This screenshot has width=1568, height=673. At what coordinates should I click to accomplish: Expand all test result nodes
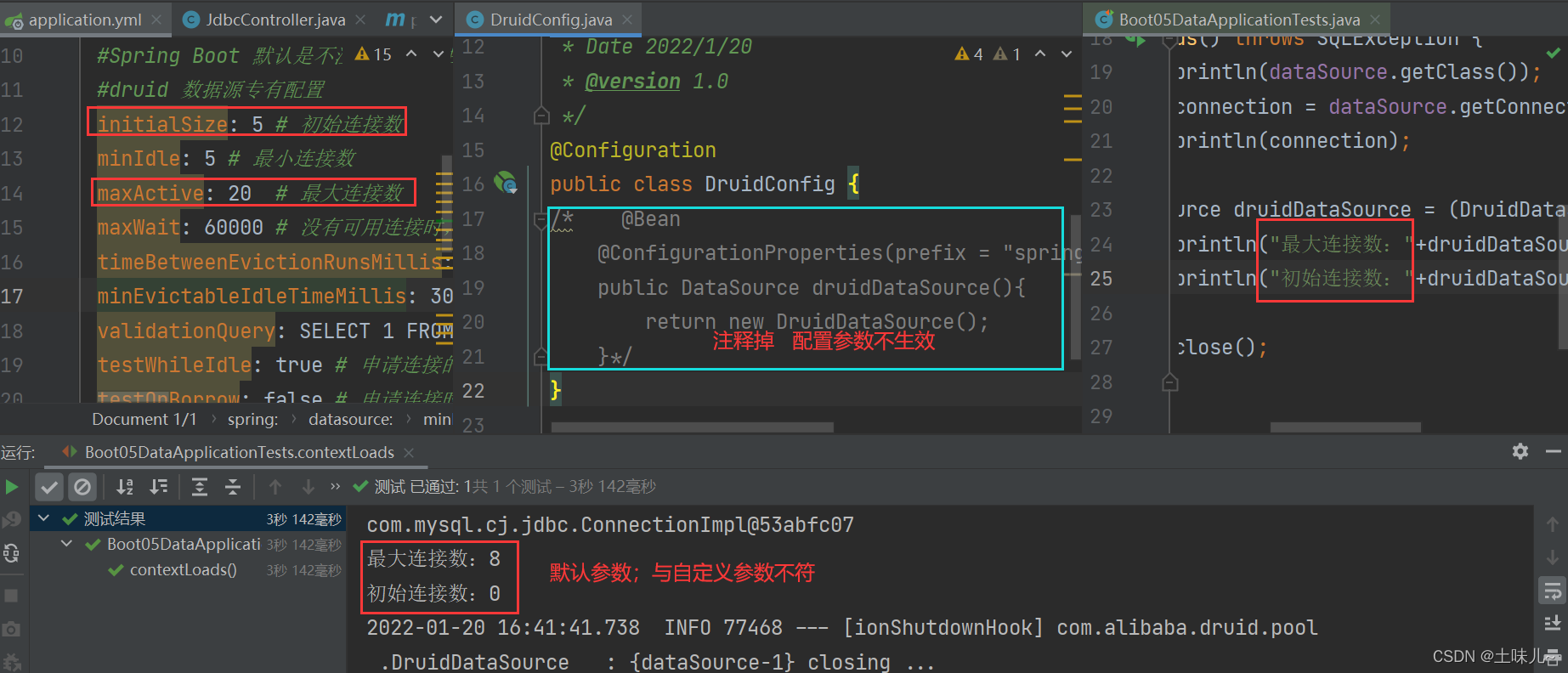(200, 487)
